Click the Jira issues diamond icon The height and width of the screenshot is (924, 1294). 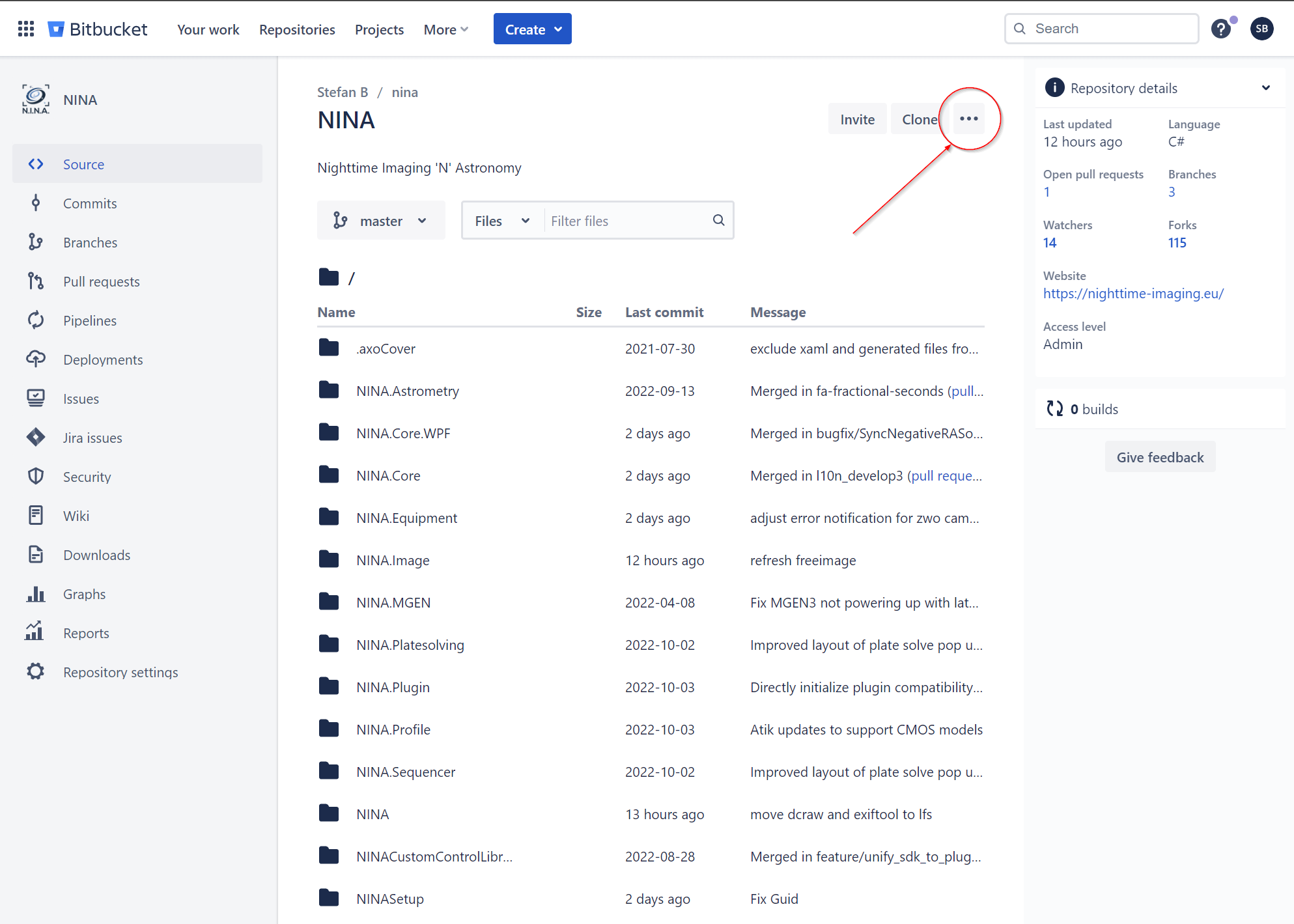(36, 438)
